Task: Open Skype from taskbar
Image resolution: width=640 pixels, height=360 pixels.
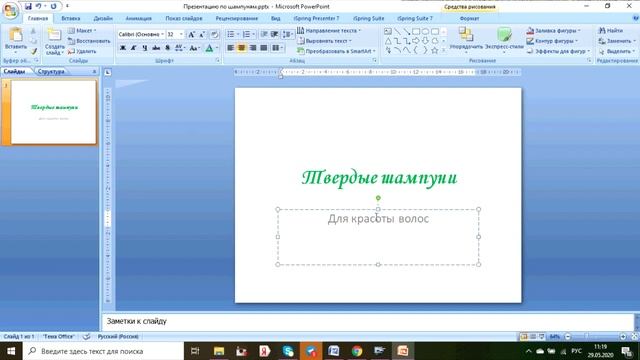Action: click(x=288, y=351)
